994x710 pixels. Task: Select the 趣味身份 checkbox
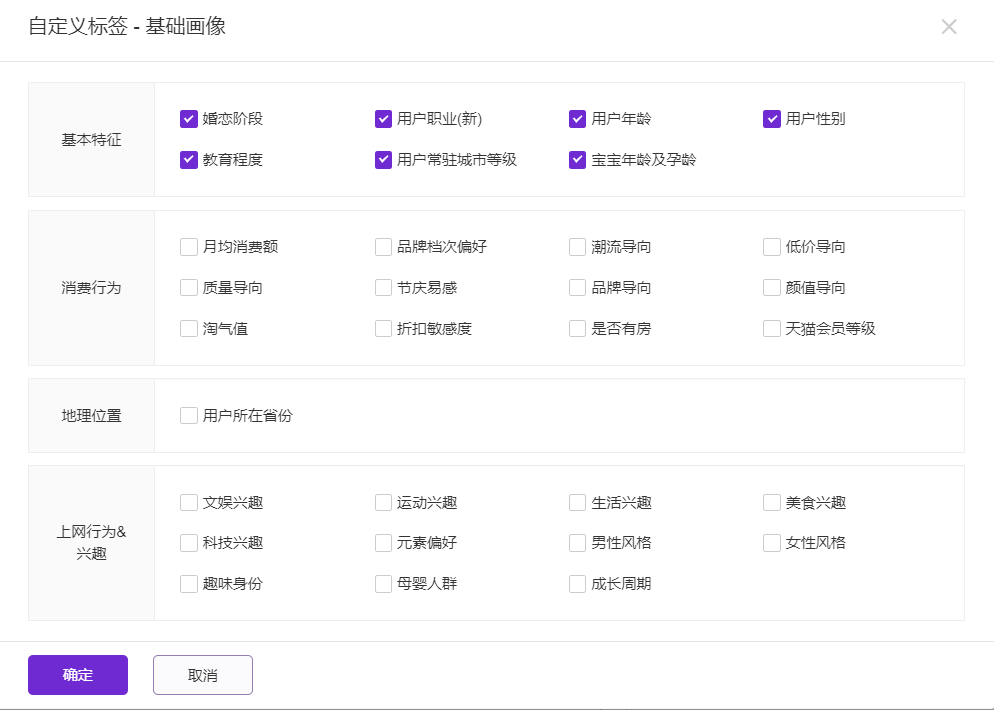coord(189,584)
